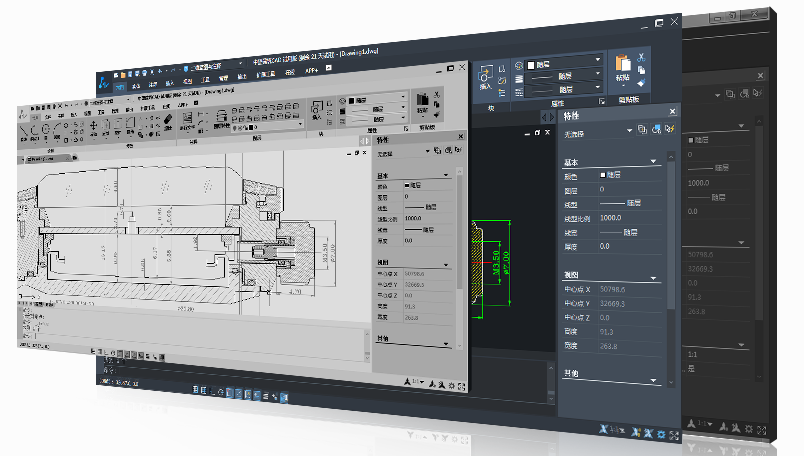Click the white color swatch in blue panel 颜色 row
This screenshot has height=456, width=804.
[603, 175]
